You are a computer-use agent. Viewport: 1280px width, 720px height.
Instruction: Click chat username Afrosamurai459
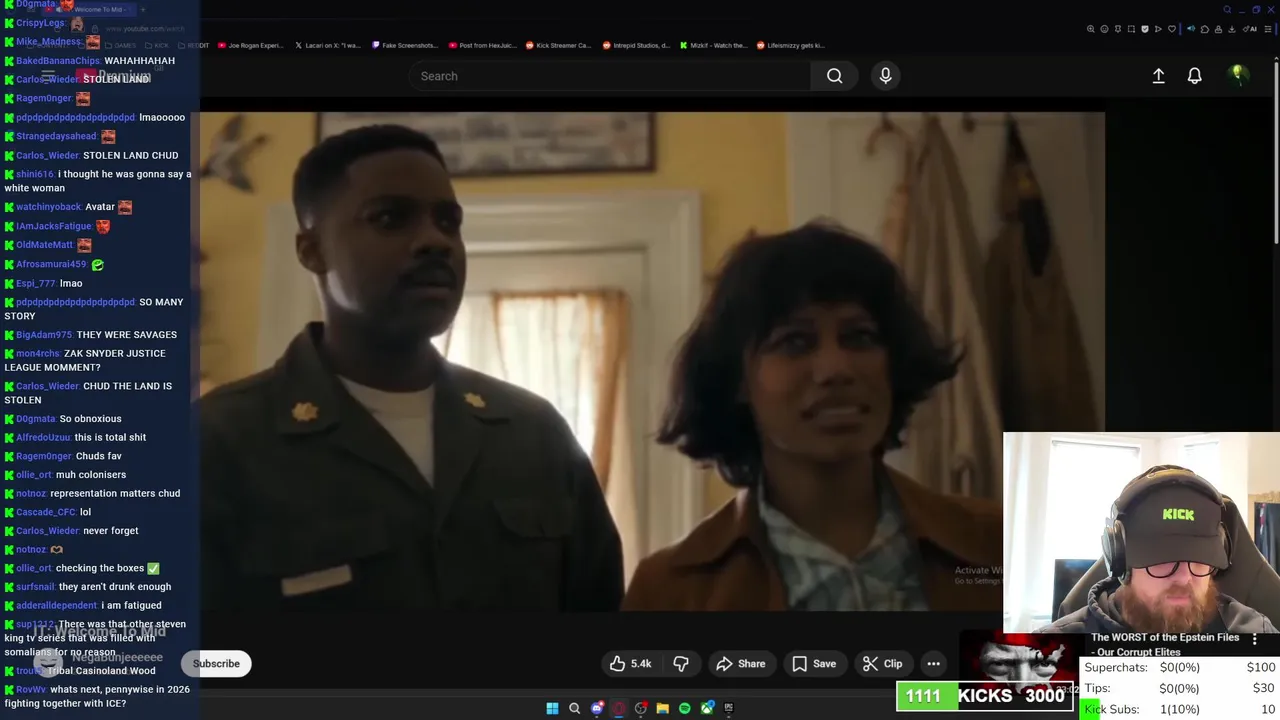pyautogui.click(x=51, y=264)
